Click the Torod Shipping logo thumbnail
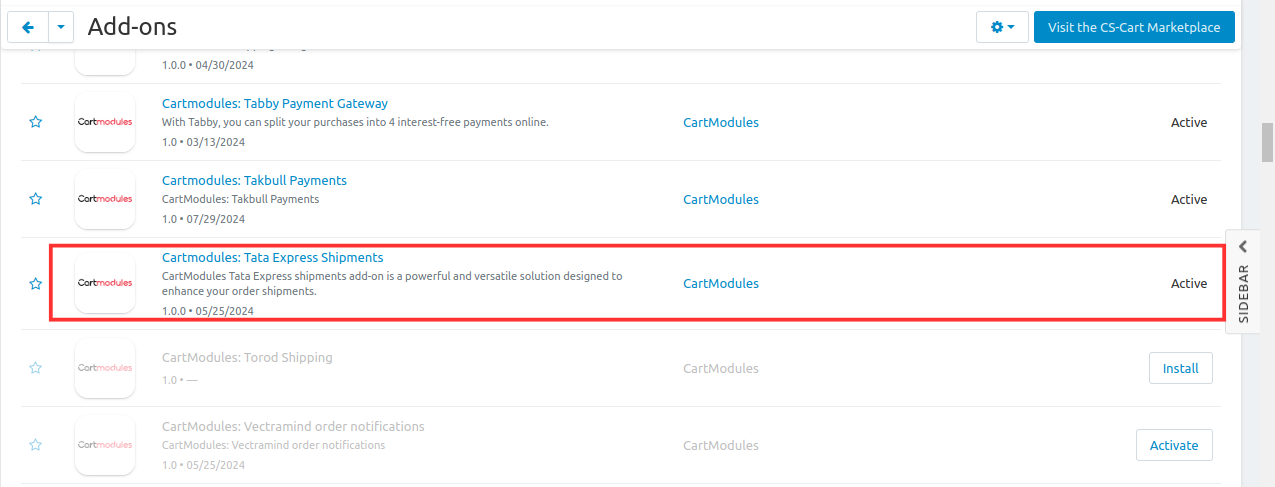The width and height of the screenshot is (1275, 487). 105,368
